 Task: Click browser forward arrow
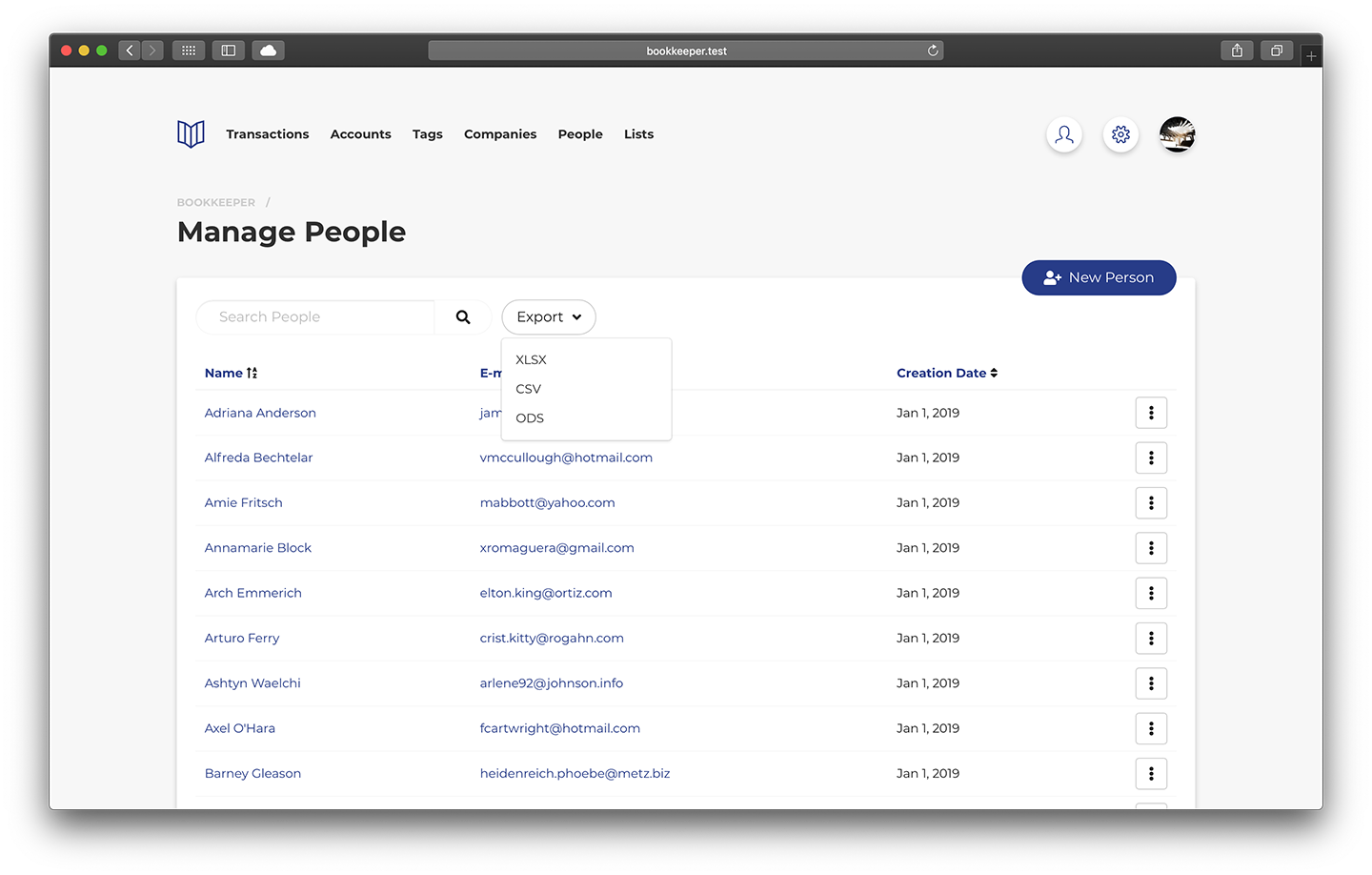pyautogui.click(x=152, y=51)
